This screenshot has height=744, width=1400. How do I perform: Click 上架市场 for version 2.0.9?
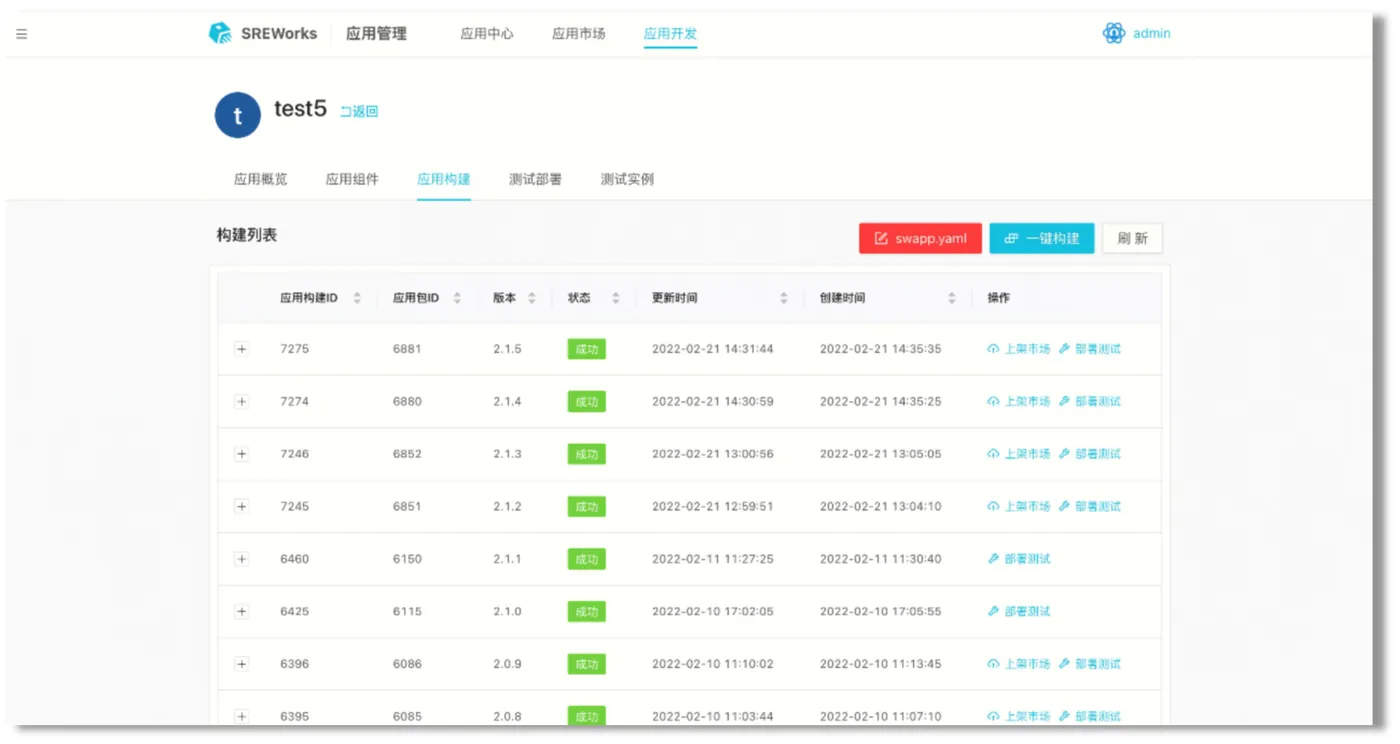(x=1019, y=664)
